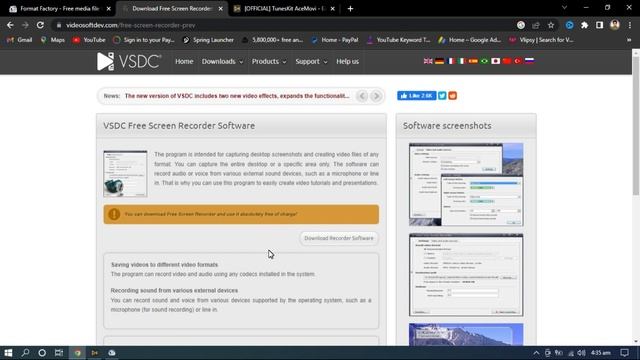Screen dimensions: 640x360
Task: Open the Gmail bookmark
Action: (19, 40)
